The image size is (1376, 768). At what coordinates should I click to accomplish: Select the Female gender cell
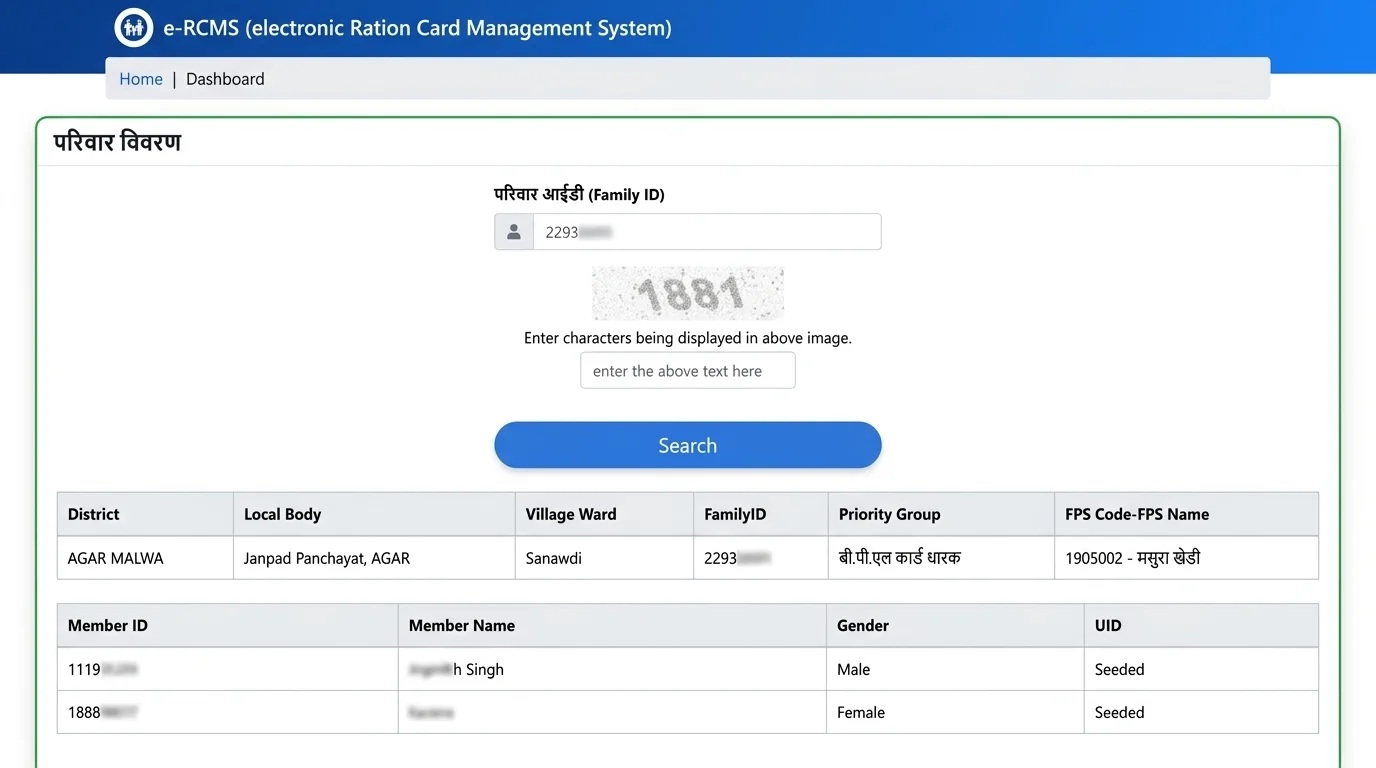point(955,712)
